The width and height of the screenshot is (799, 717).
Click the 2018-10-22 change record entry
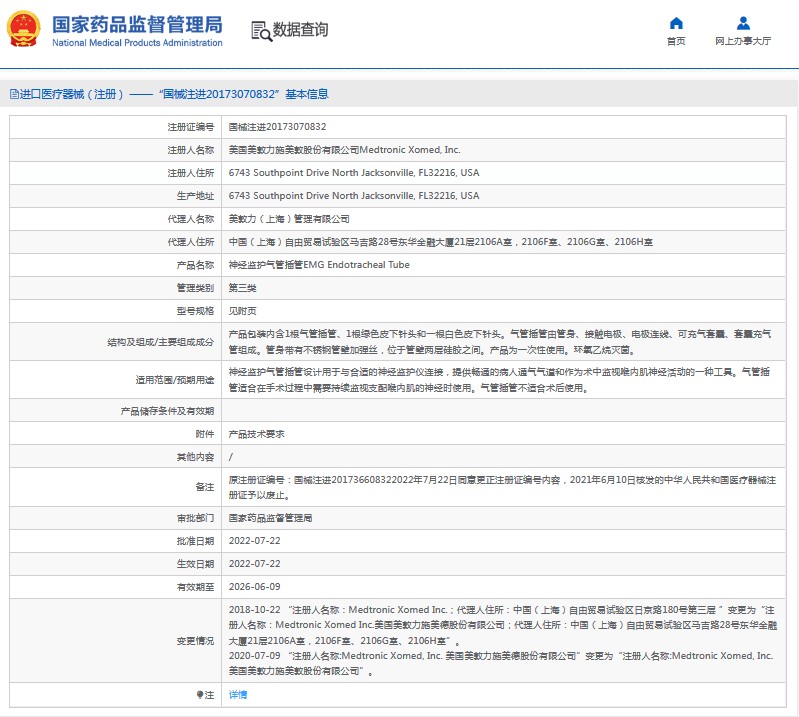pyautogui.click(x=502, y=625)
